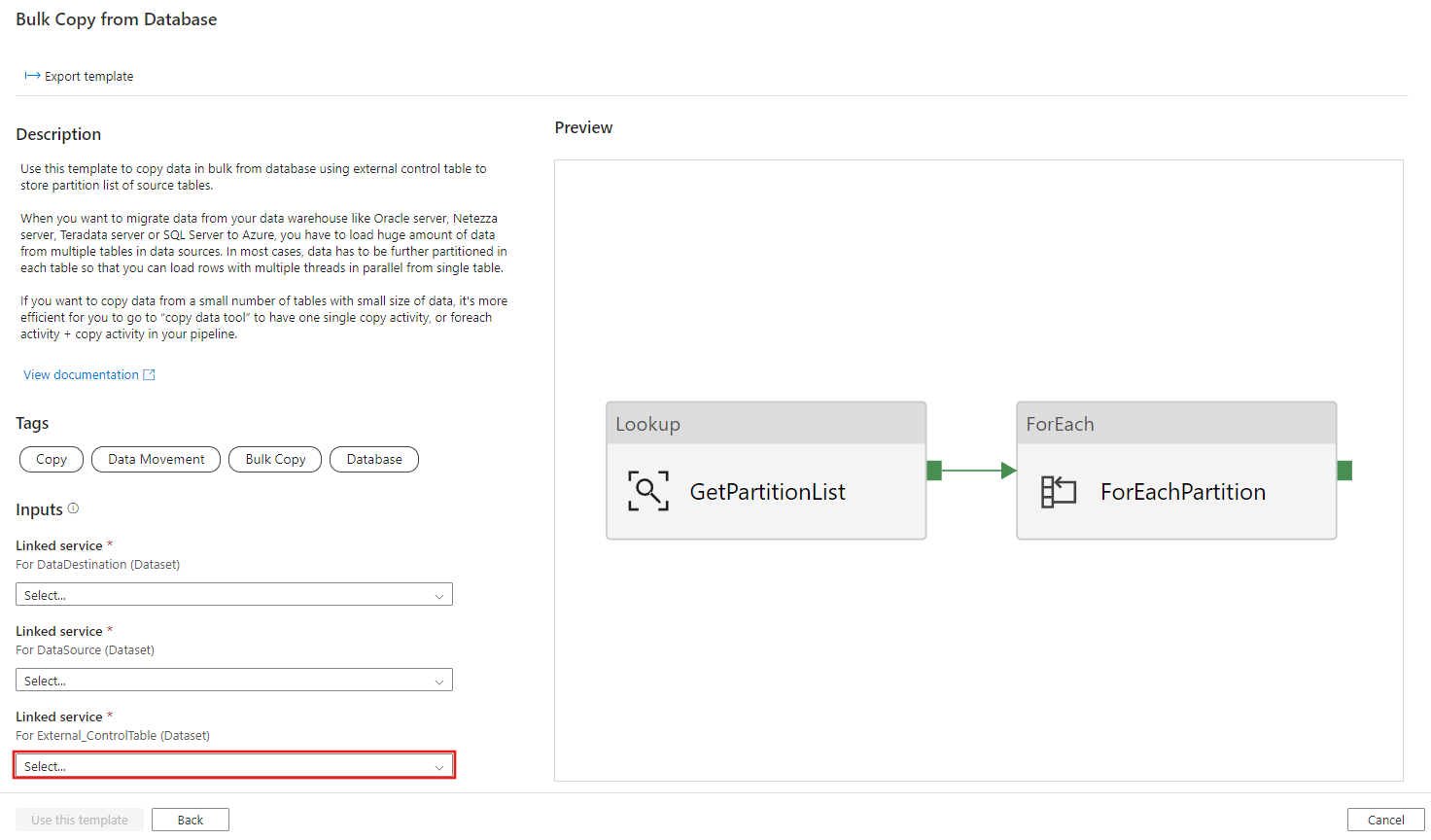This screenshot has width=1431, height=840.
Task: Open the highlighted External_ControlTable Select dropdown
Action: pyautogui.click(x=233, y=765)
